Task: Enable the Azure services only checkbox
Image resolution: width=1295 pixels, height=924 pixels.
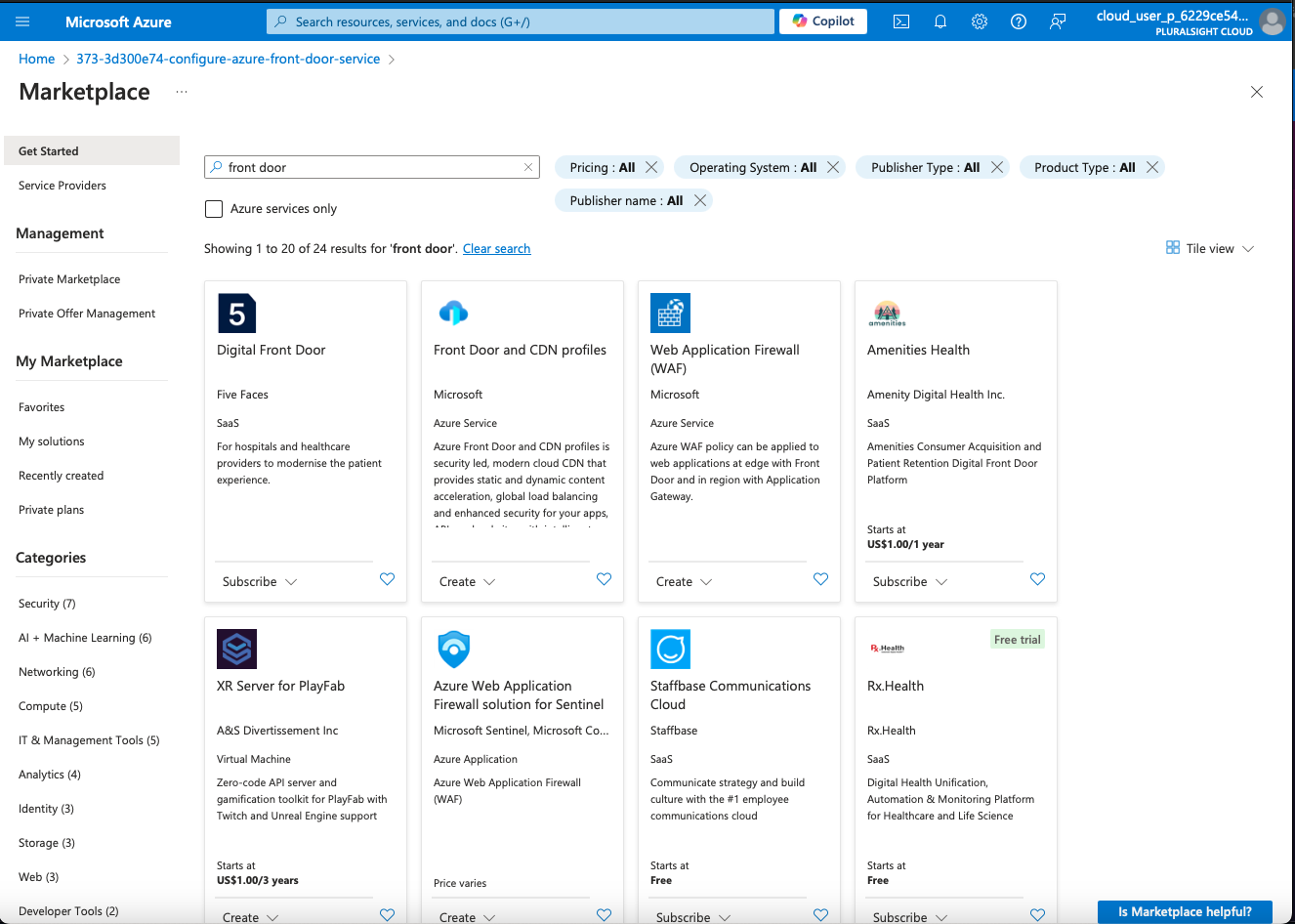Action: 214,208
